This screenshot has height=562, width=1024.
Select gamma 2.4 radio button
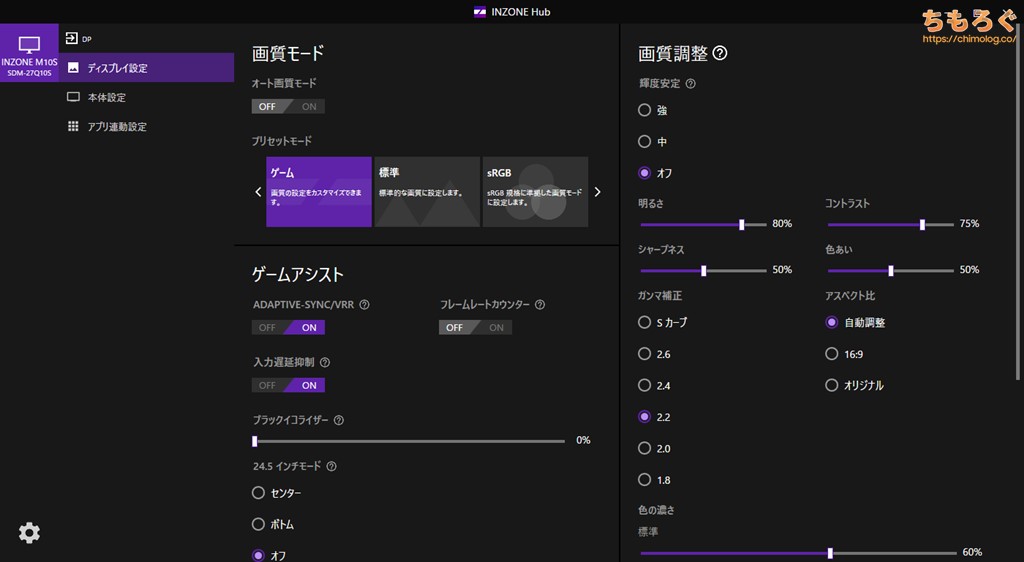[645, 385]
